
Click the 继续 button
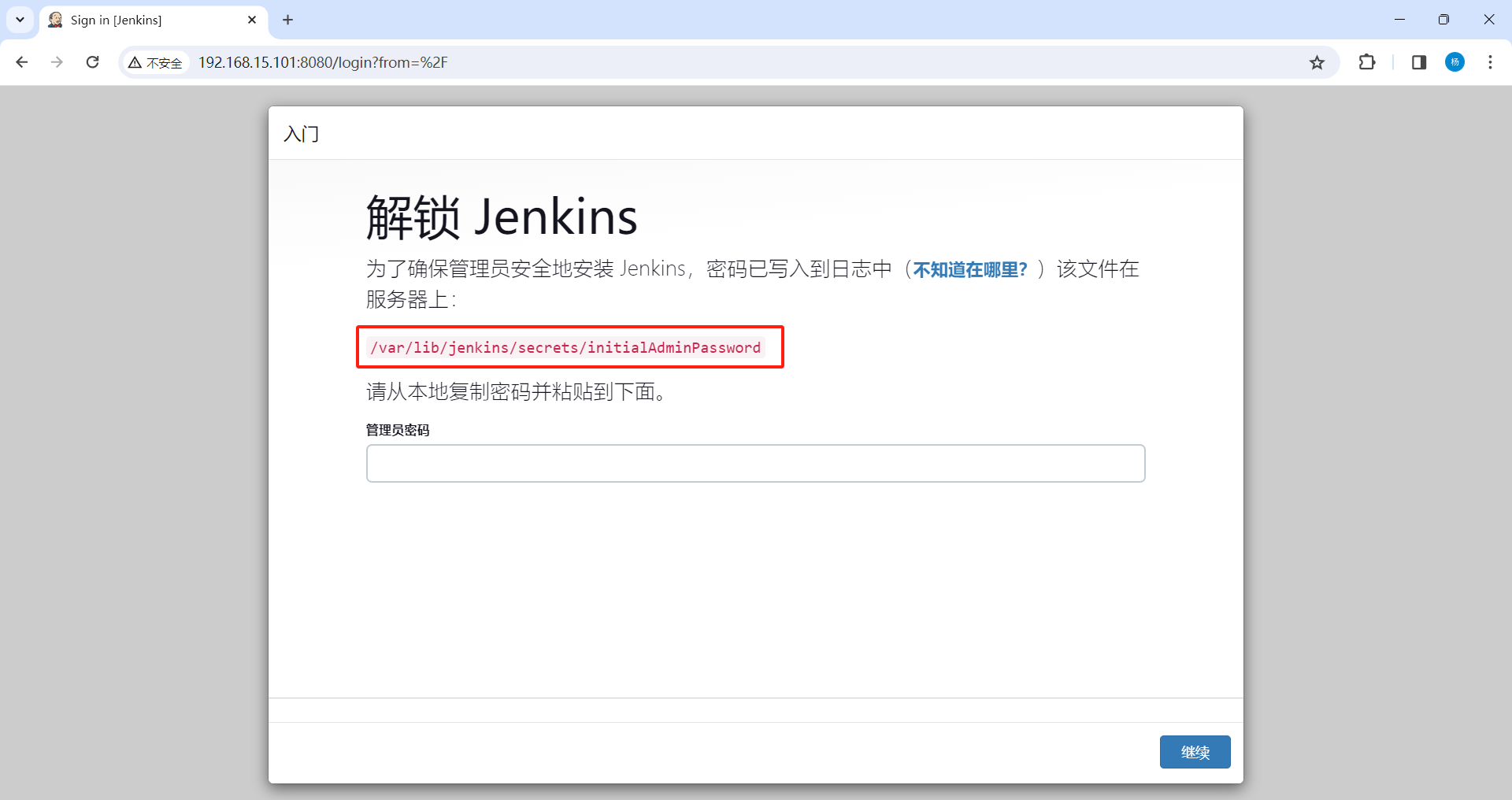pos(1195,752)
